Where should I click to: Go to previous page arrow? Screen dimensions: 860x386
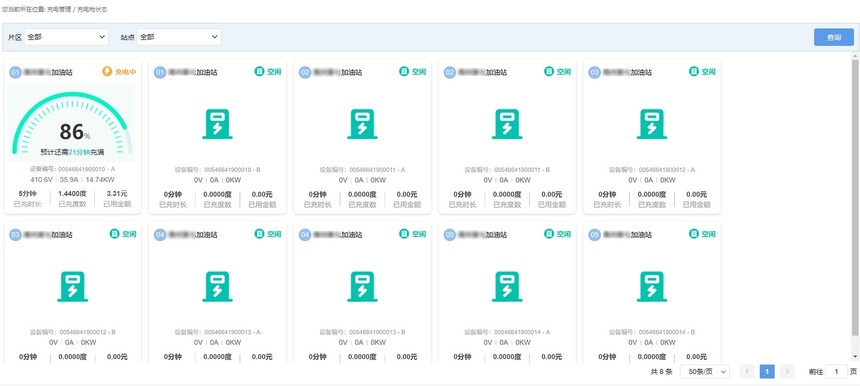747,372
